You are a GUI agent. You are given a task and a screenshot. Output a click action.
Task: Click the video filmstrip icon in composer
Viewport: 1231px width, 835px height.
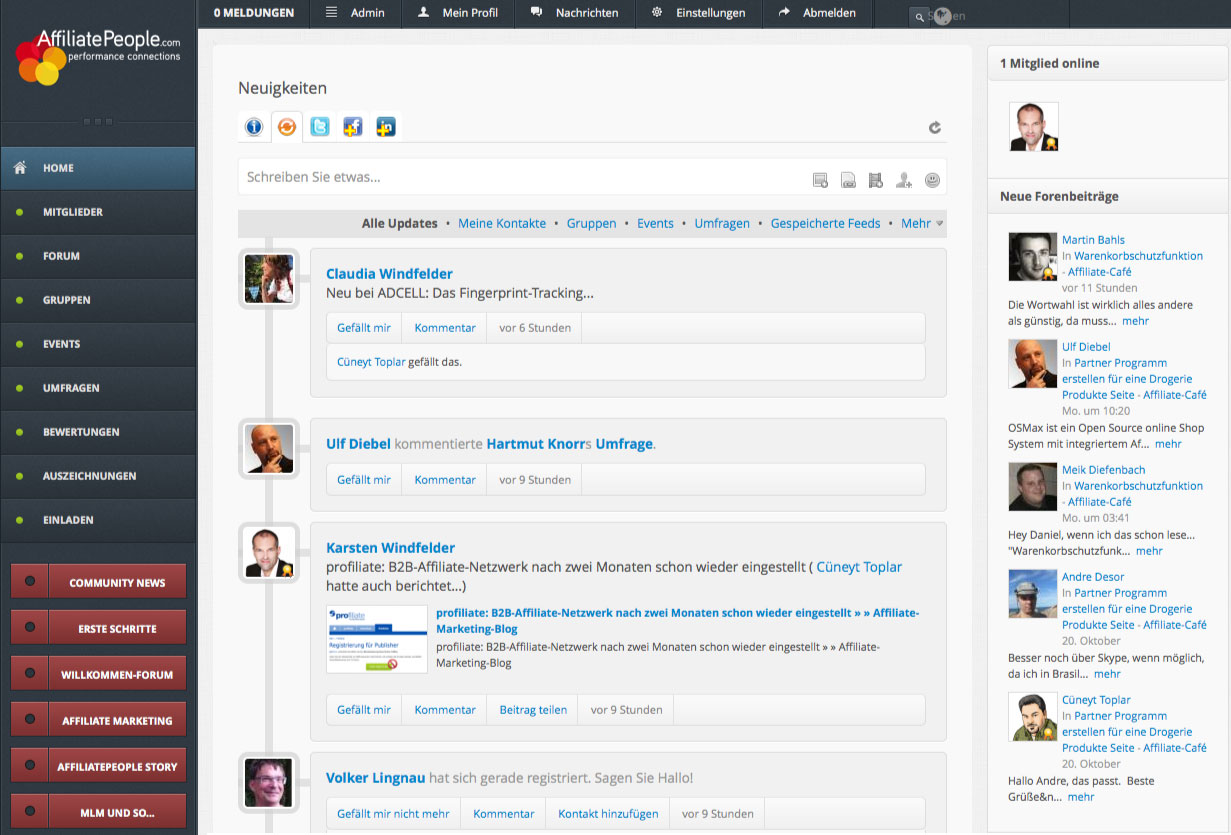tap(876, 180)
